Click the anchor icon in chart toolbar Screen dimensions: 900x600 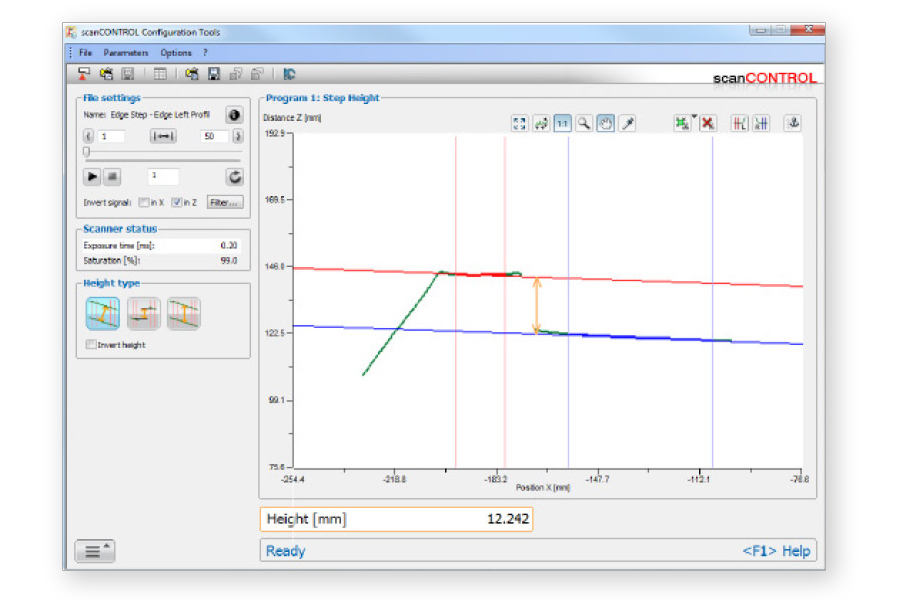pos(792,123)
